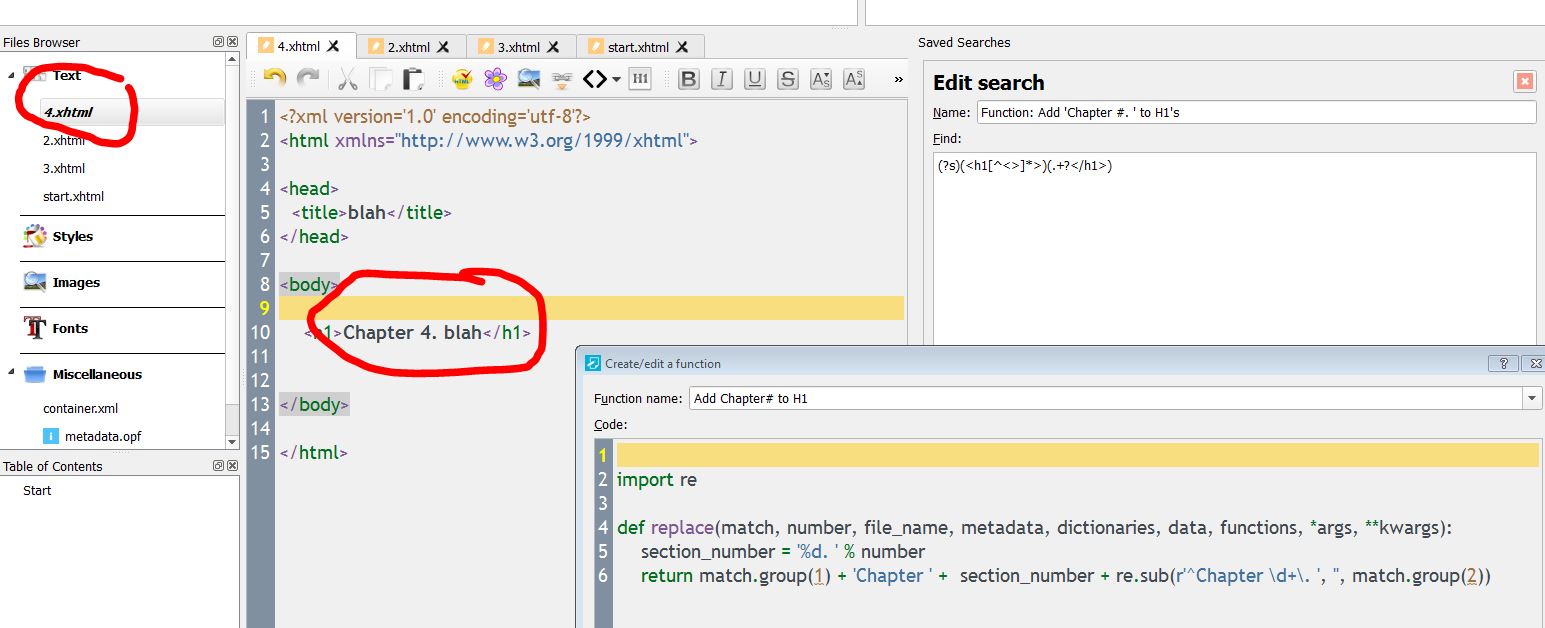The height and width of the screenshot is (628, 1545).
Task: Select container.xml in Files Browser
Action: tap(80, 408)
